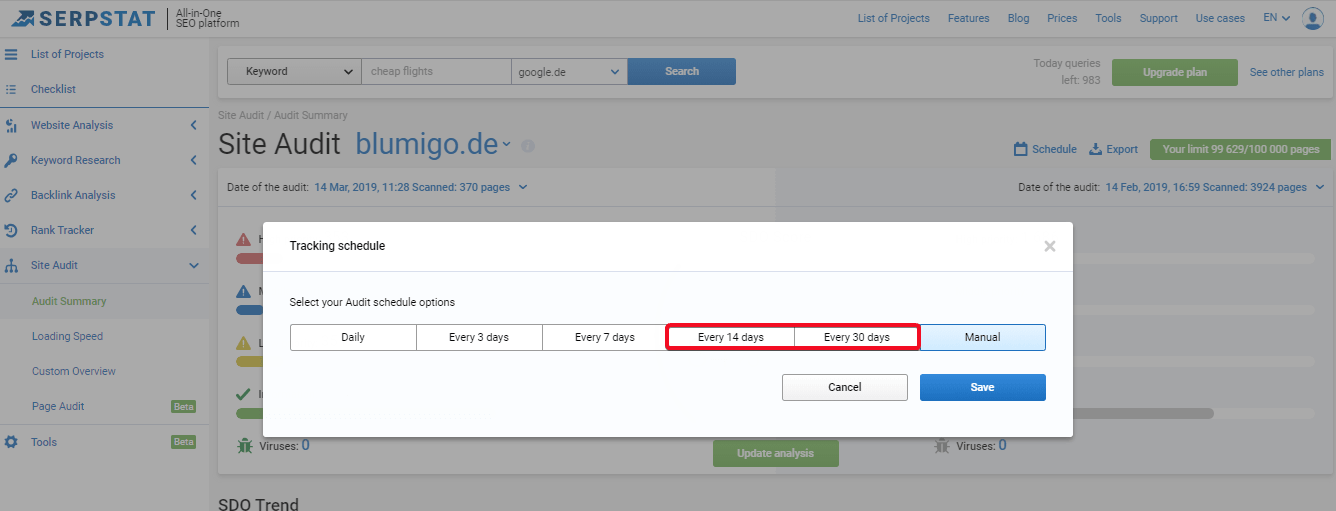Viewport: 1336px width, 511px height.
Task: Select the Manual schedule option
Action: pos(983,337)
